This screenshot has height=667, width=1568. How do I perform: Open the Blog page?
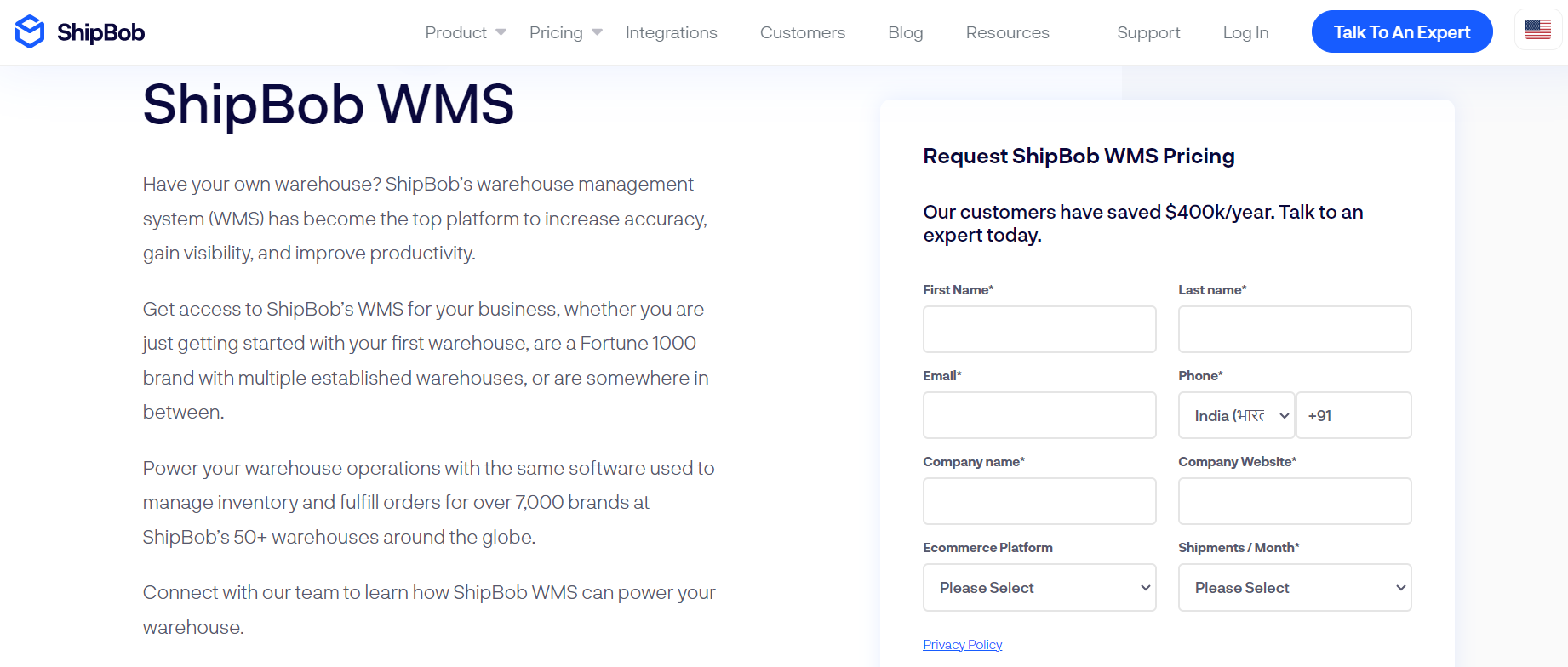click(905, 31)
